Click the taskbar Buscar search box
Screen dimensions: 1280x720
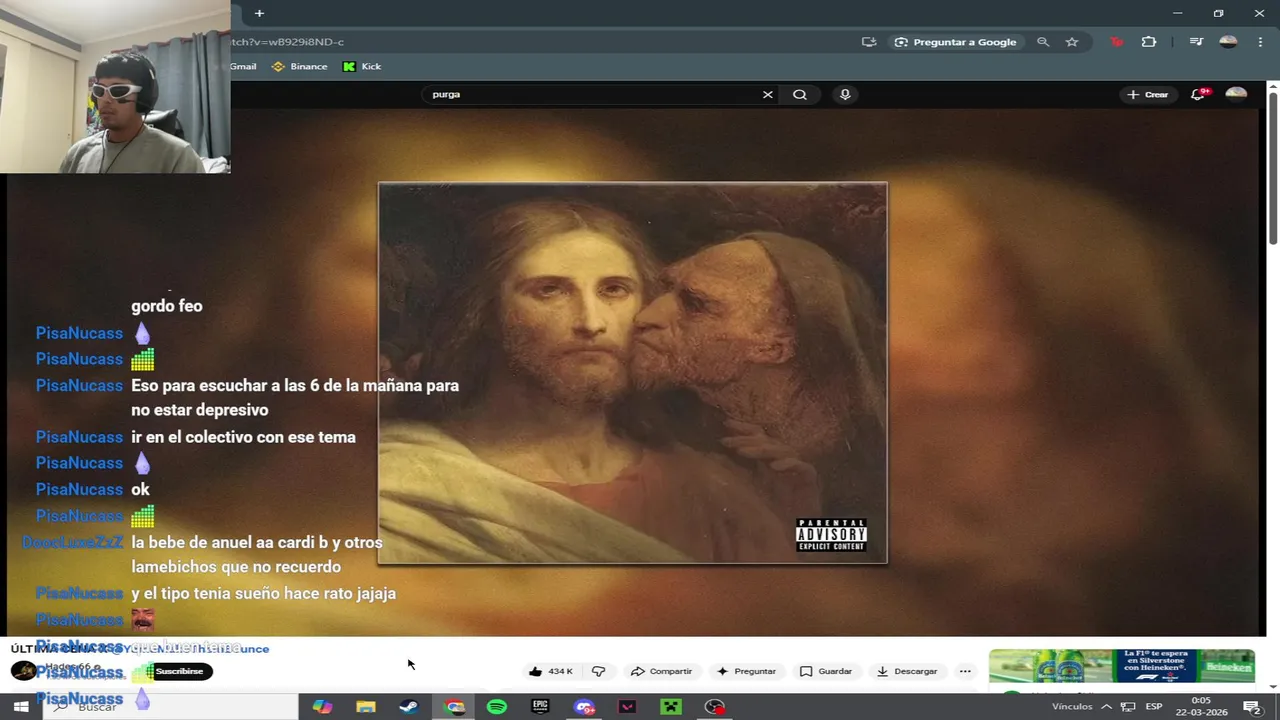click(x=170, y=706)
